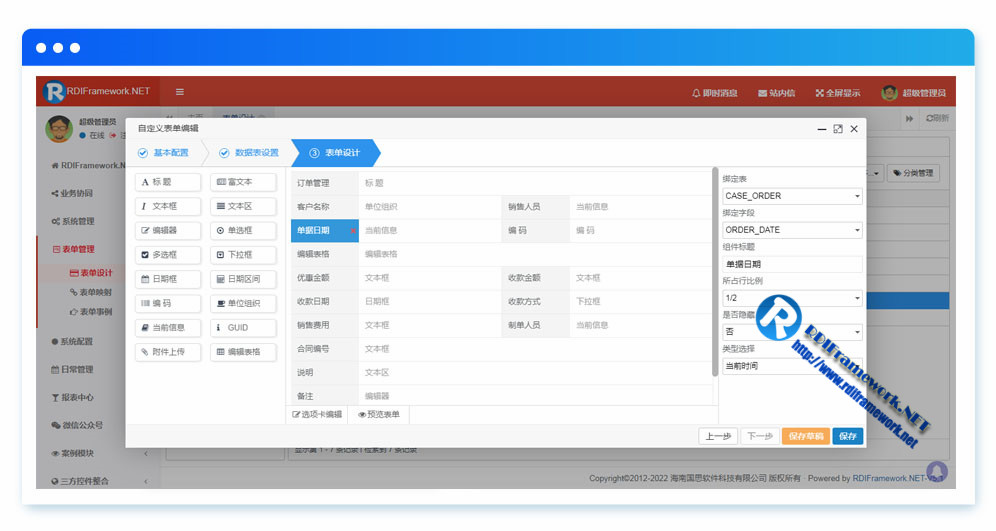Add a 日期框 date component
The height and width of the screenshot is (531, 996).
(x=168, y=279)
